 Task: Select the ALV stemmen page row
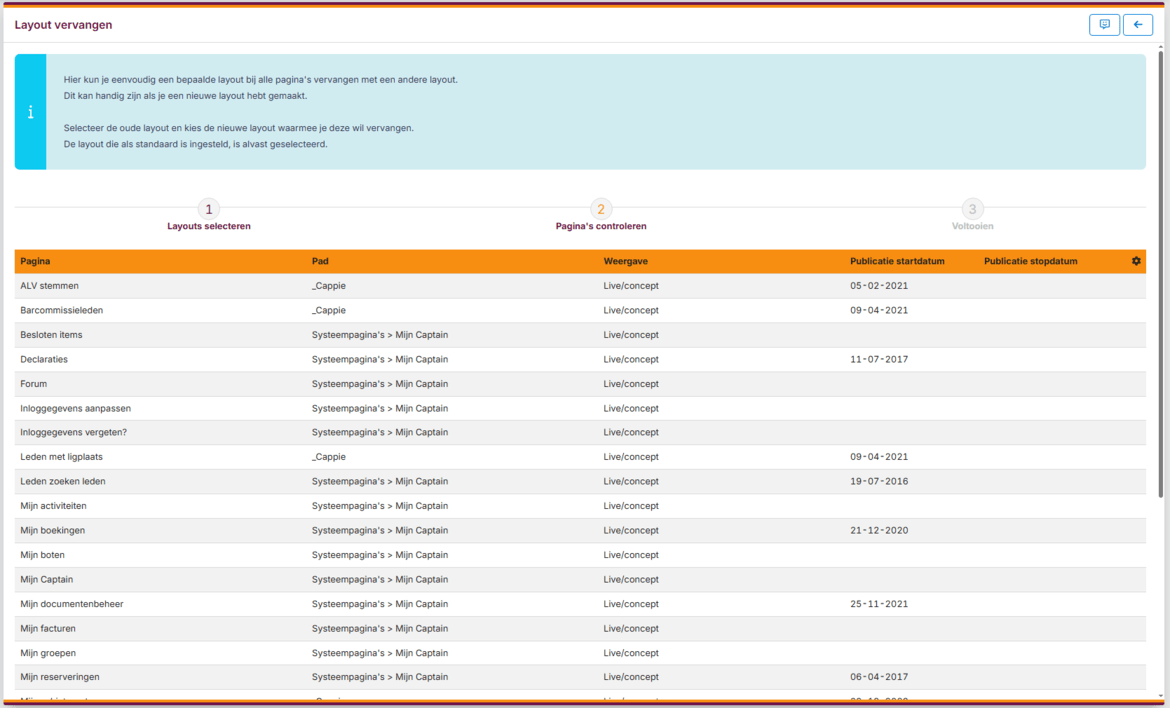[49, 286]
